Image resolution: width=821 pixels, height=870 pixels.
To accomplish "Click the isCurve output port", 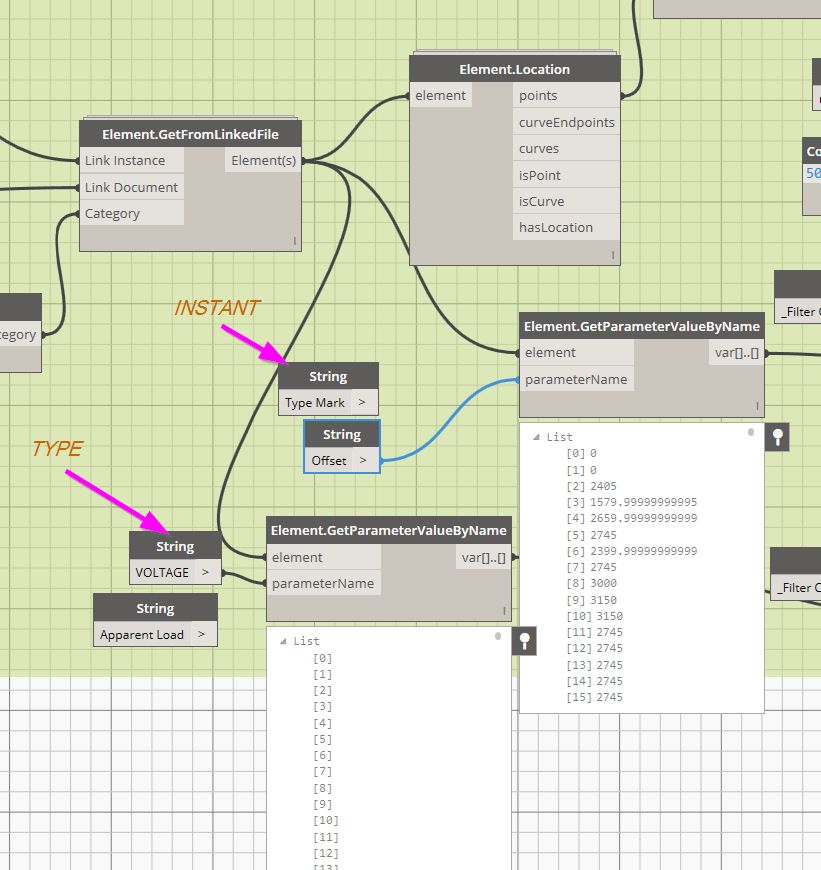I will pos(566,201).
